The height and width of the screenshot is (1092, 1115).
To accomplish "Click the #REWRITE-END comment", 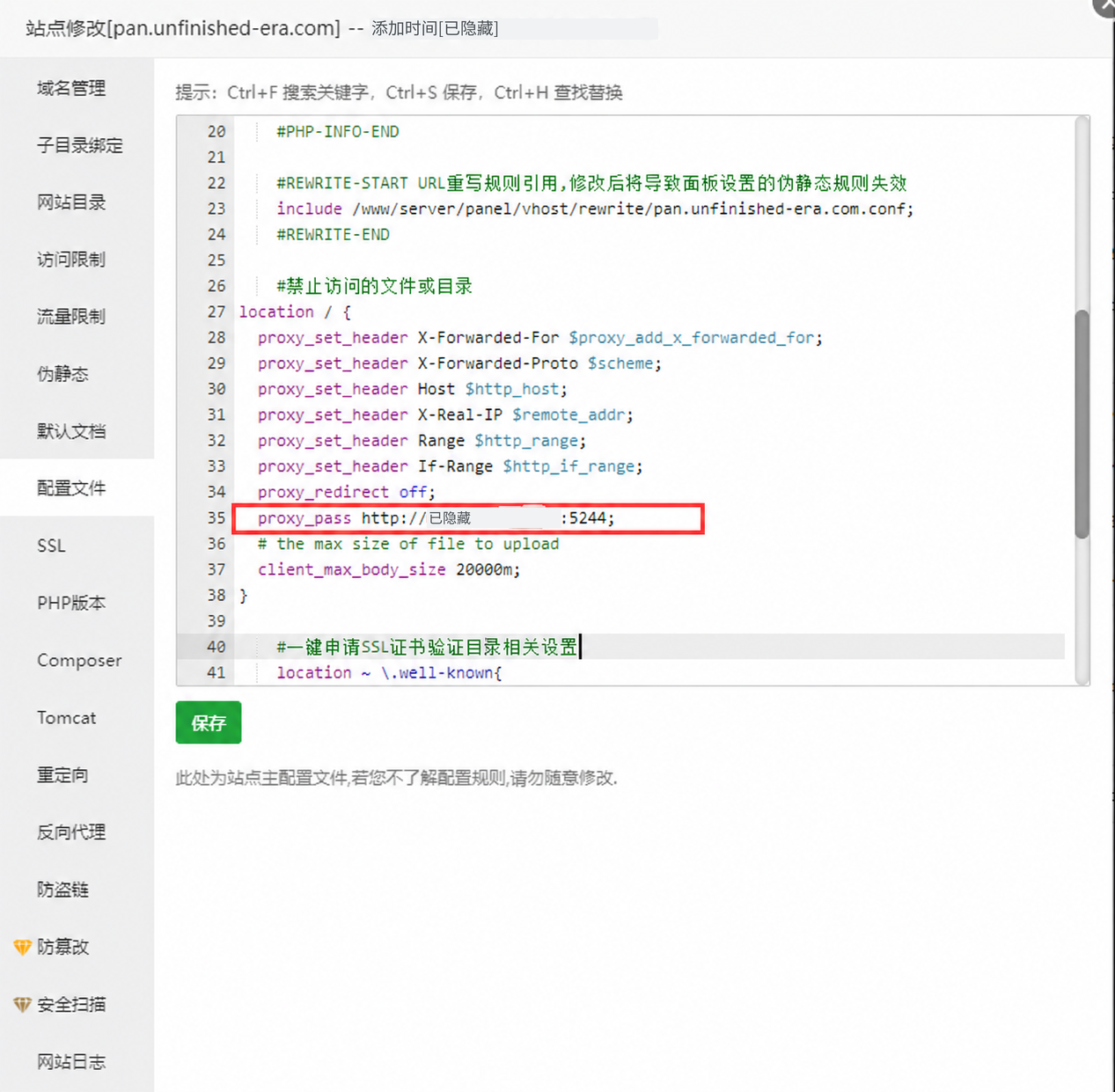I will click(333, 235).
